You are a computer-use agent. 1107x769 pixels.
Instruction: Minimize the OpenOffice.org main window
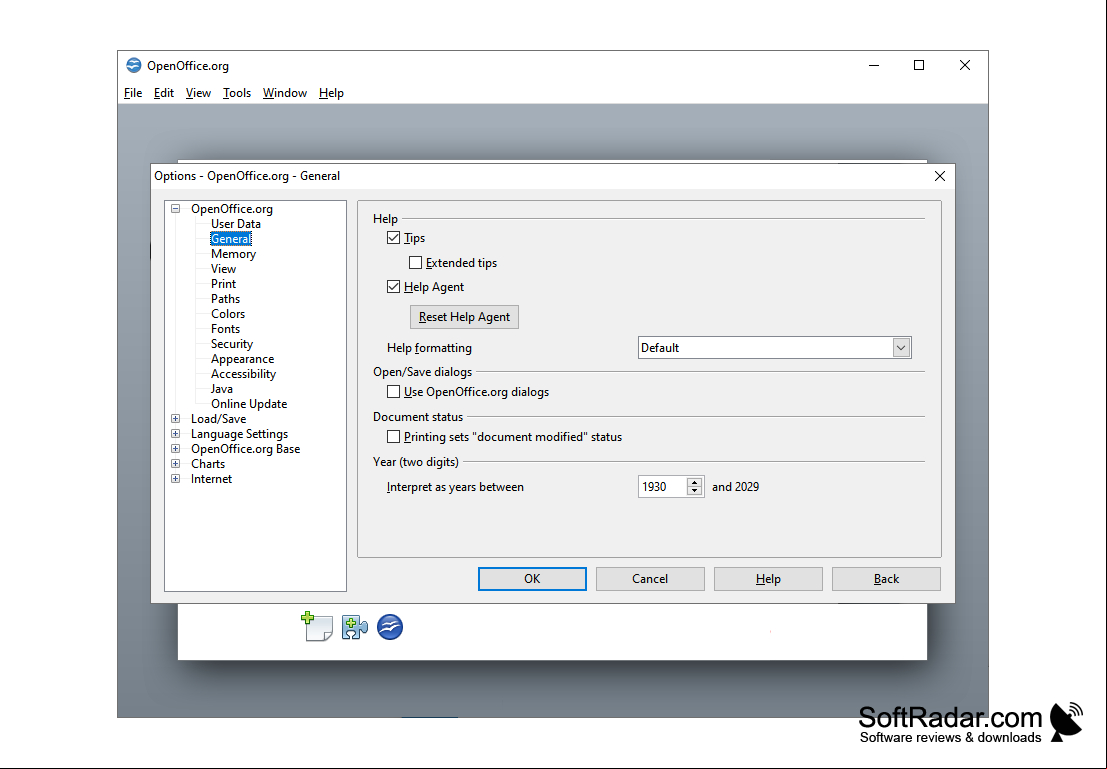tap(874, 66)
